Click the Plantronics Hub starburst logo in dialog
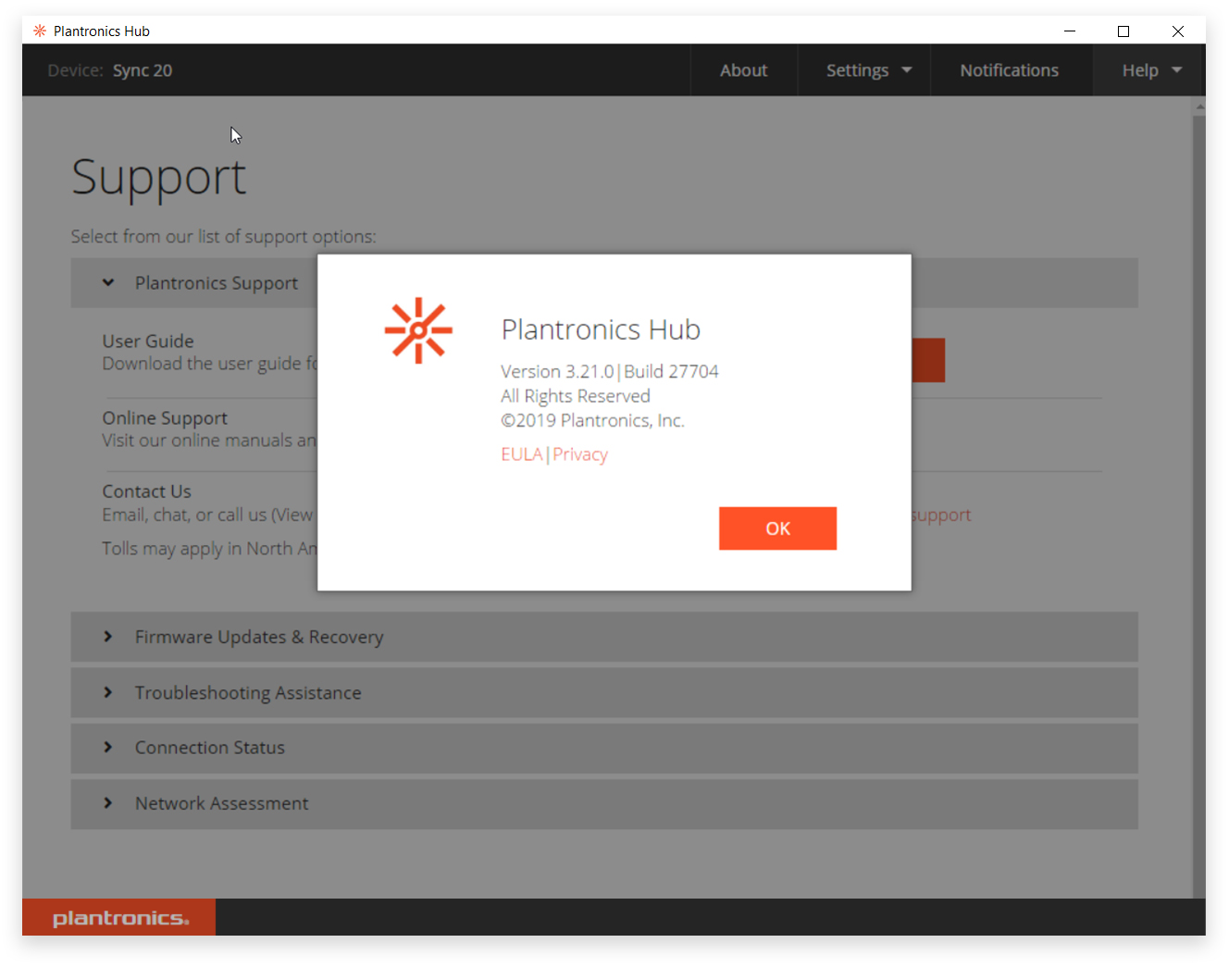The width and height of the screenshot is (1229, 980). [418, 330]
